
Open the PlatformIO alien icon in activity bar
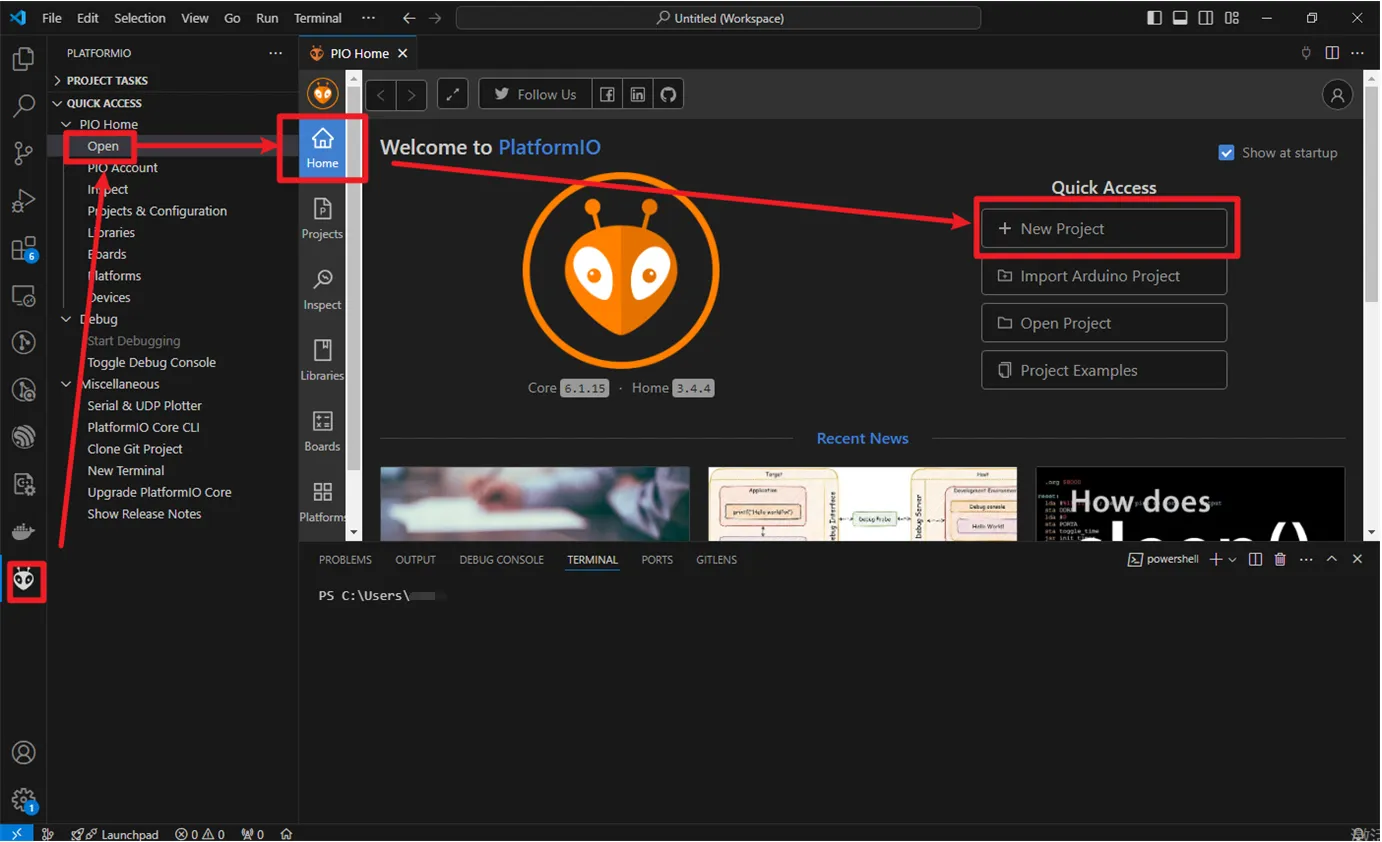[x=24, y=580]
